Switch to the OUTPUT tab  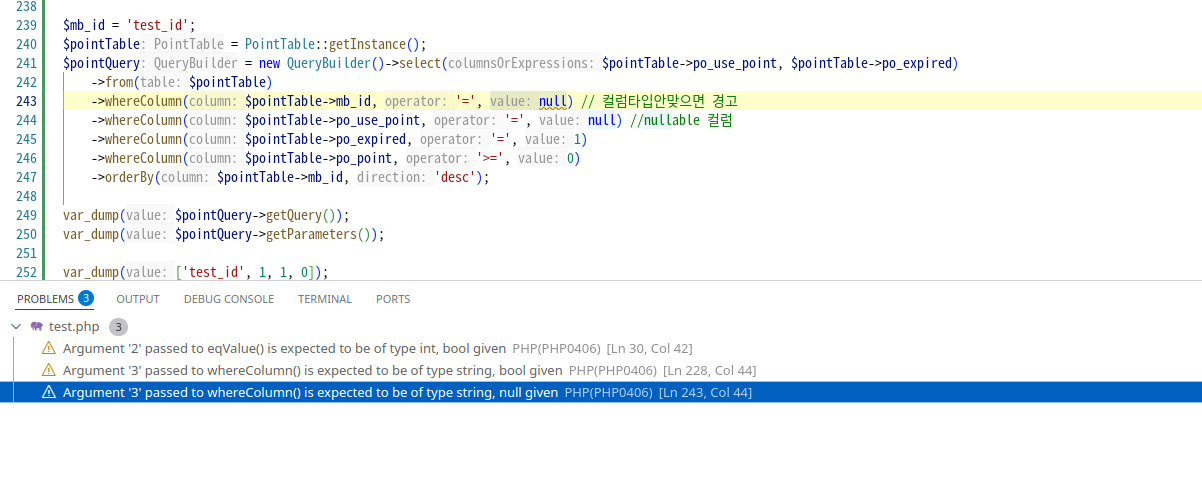137,299
